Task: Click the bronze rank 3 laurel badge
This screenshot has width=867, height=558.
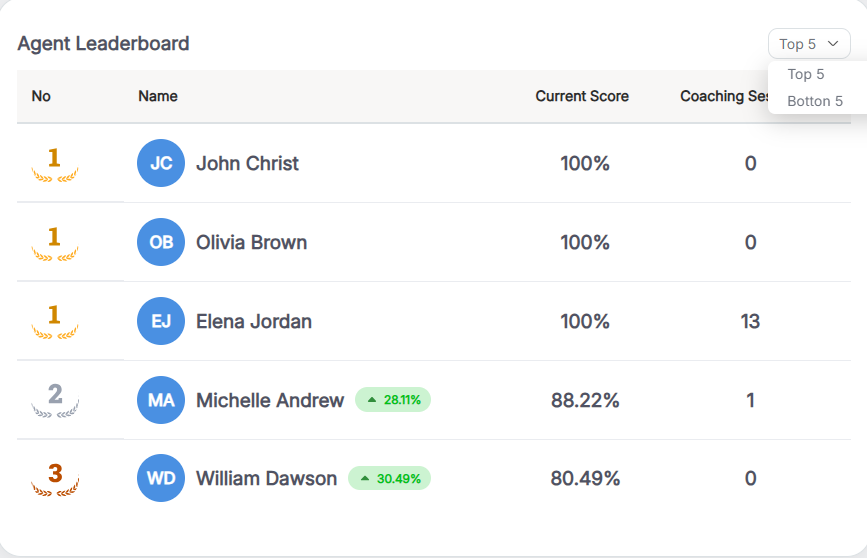Action: [55, 478]
